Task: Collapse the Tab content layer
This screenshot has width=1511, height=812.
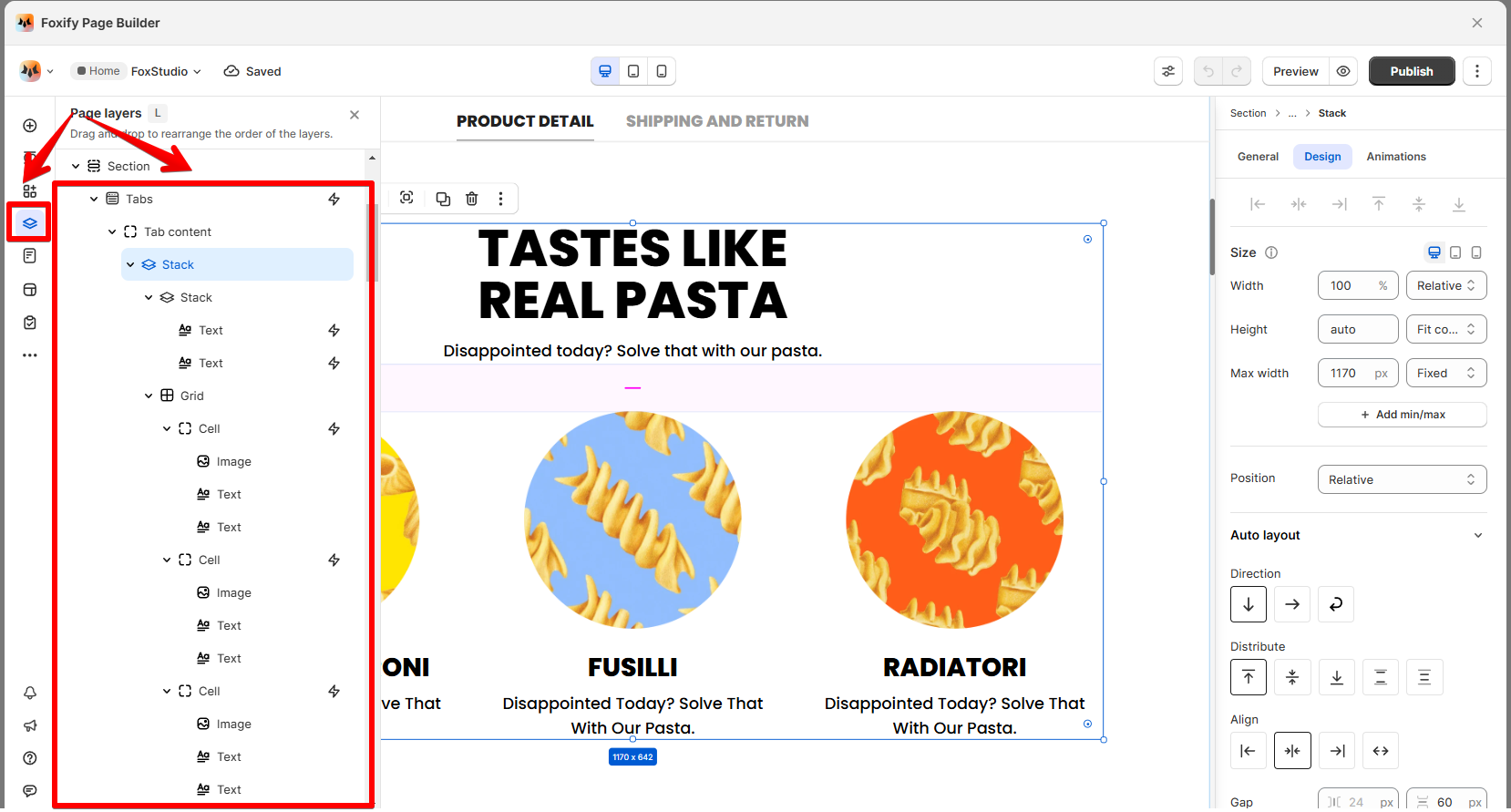Action: pos(112,231)
